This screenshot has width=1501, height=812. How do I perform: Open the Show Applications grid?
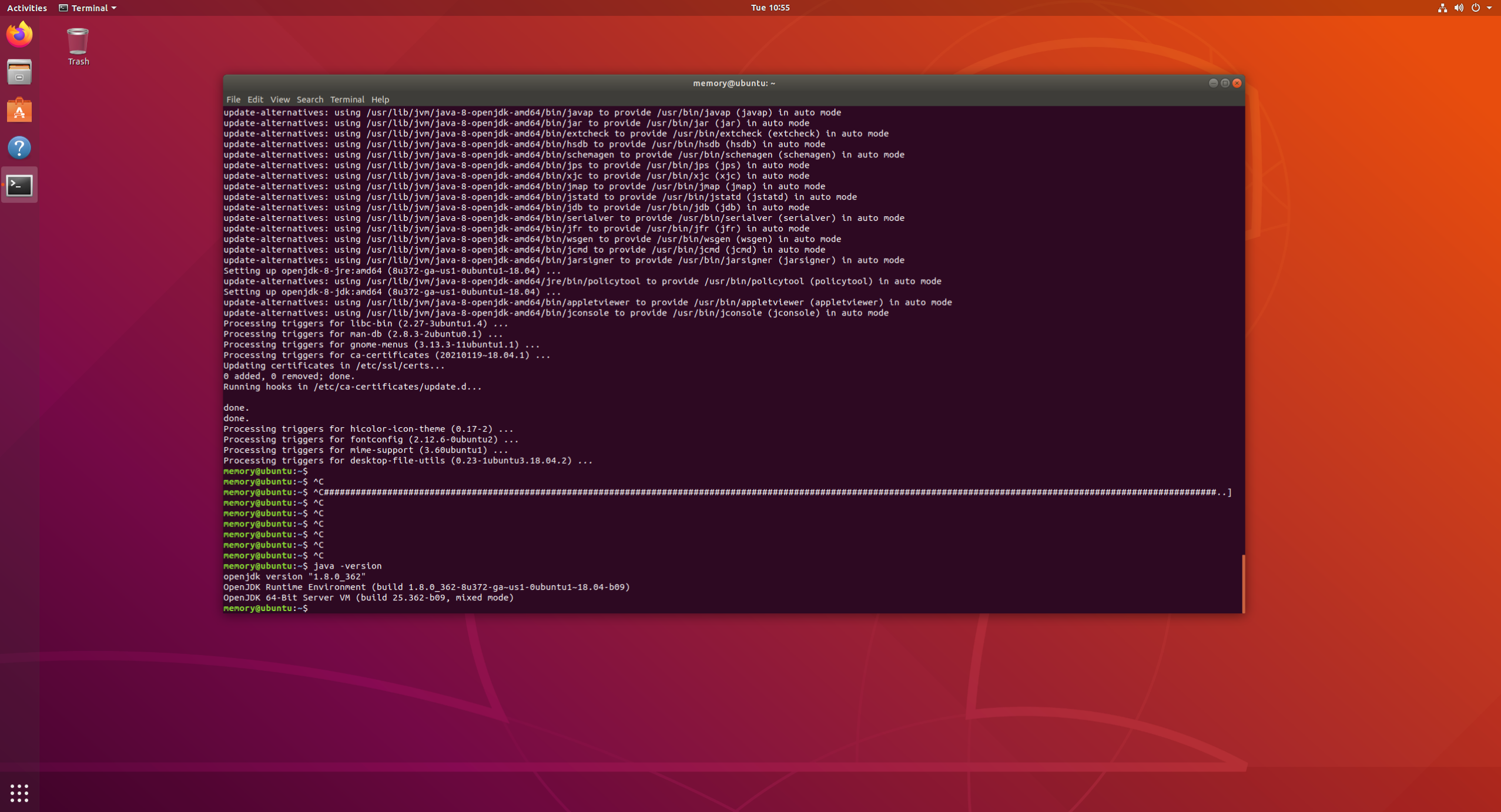[19, 793]
